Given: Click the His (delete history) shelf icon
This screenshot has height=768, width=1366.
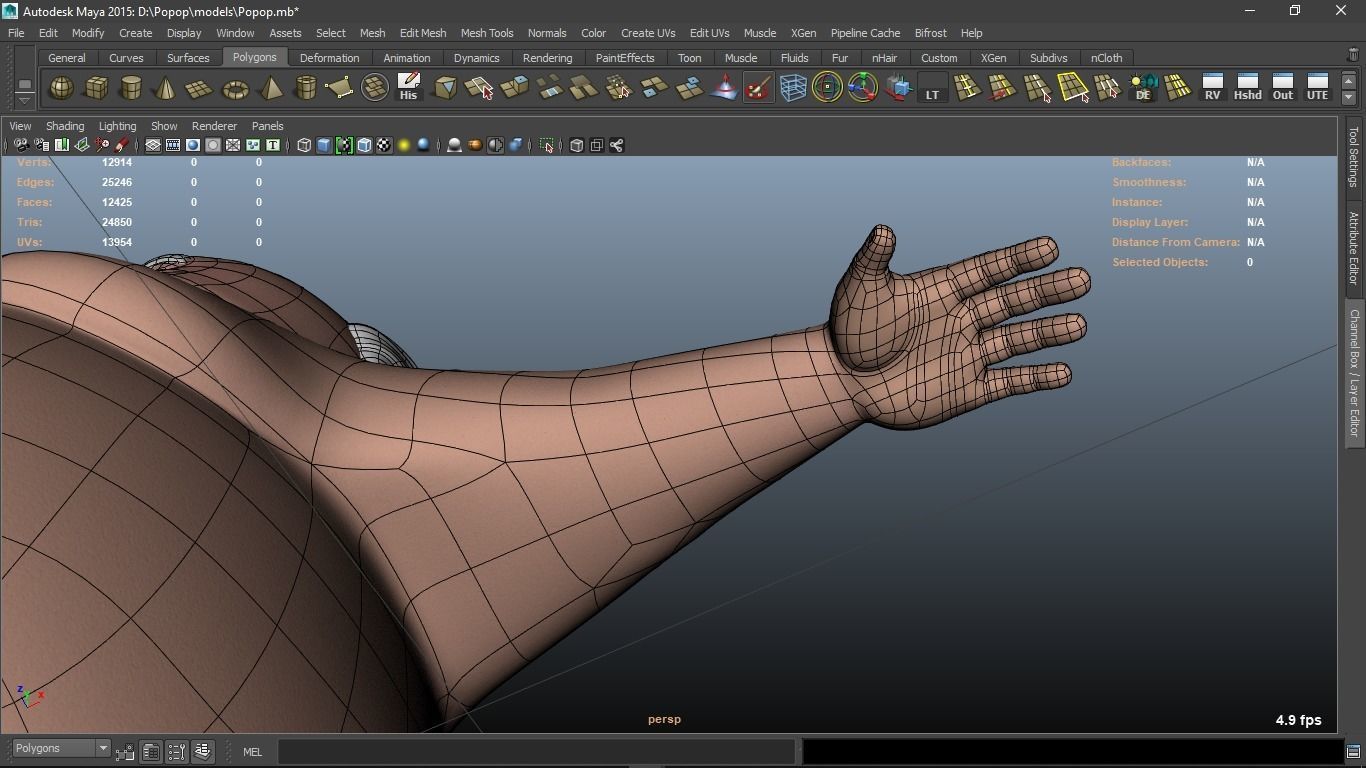Looking at the screenshot, I should [x=408, y=88].
